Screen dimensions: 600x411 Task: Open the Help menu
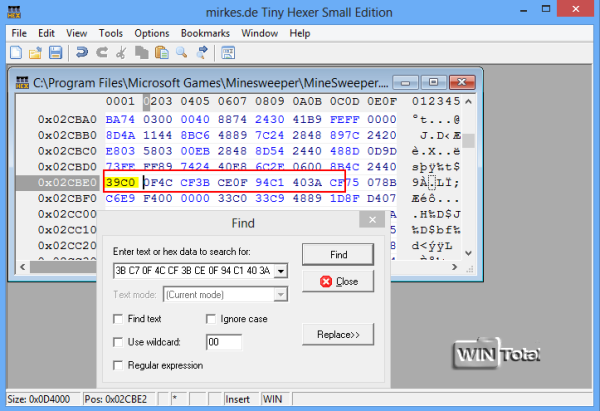click(300, 33)
